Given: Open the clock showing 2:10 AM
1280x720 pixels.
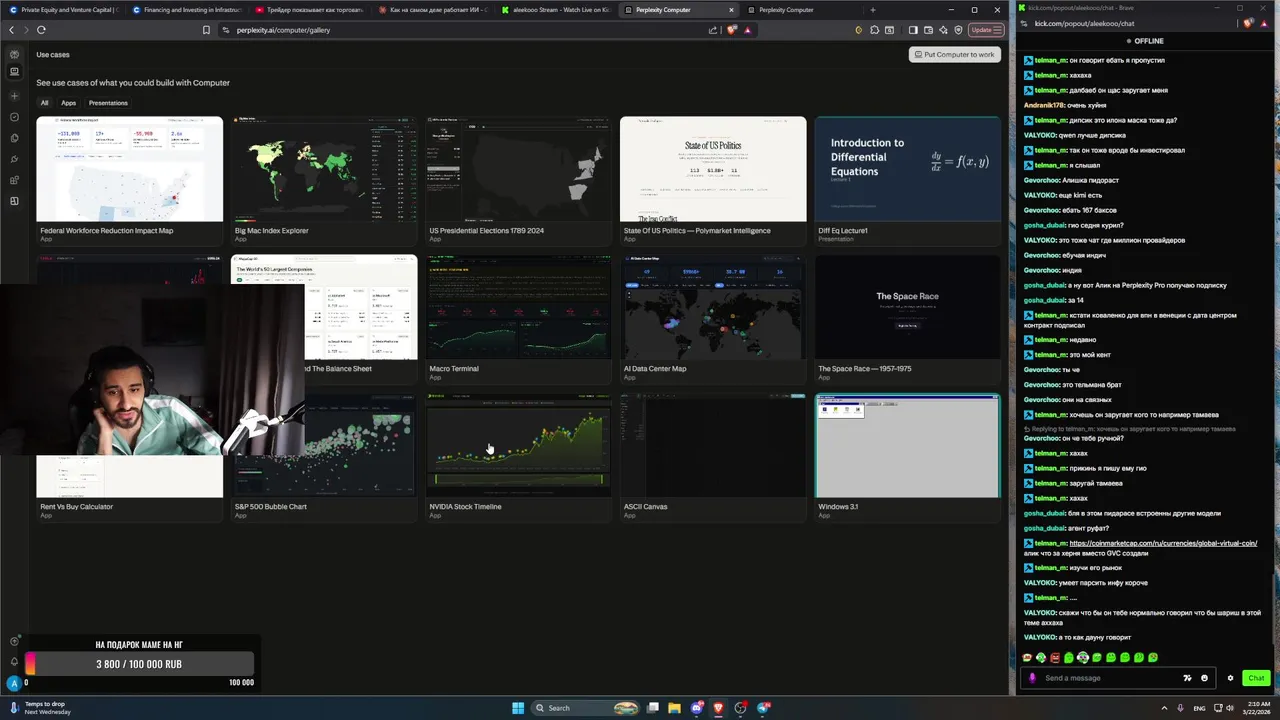Looking at the screenshot, I should pos(1254,708).
